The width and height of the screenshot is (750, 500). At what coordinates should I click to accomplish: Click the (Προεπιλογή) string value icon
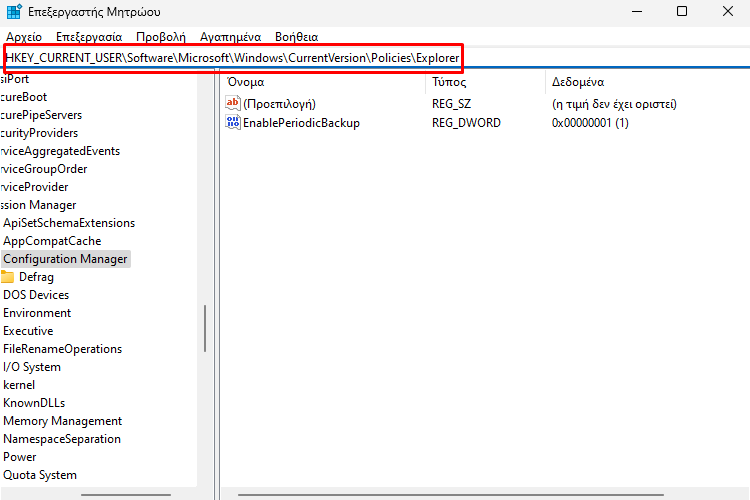point(232,103)
